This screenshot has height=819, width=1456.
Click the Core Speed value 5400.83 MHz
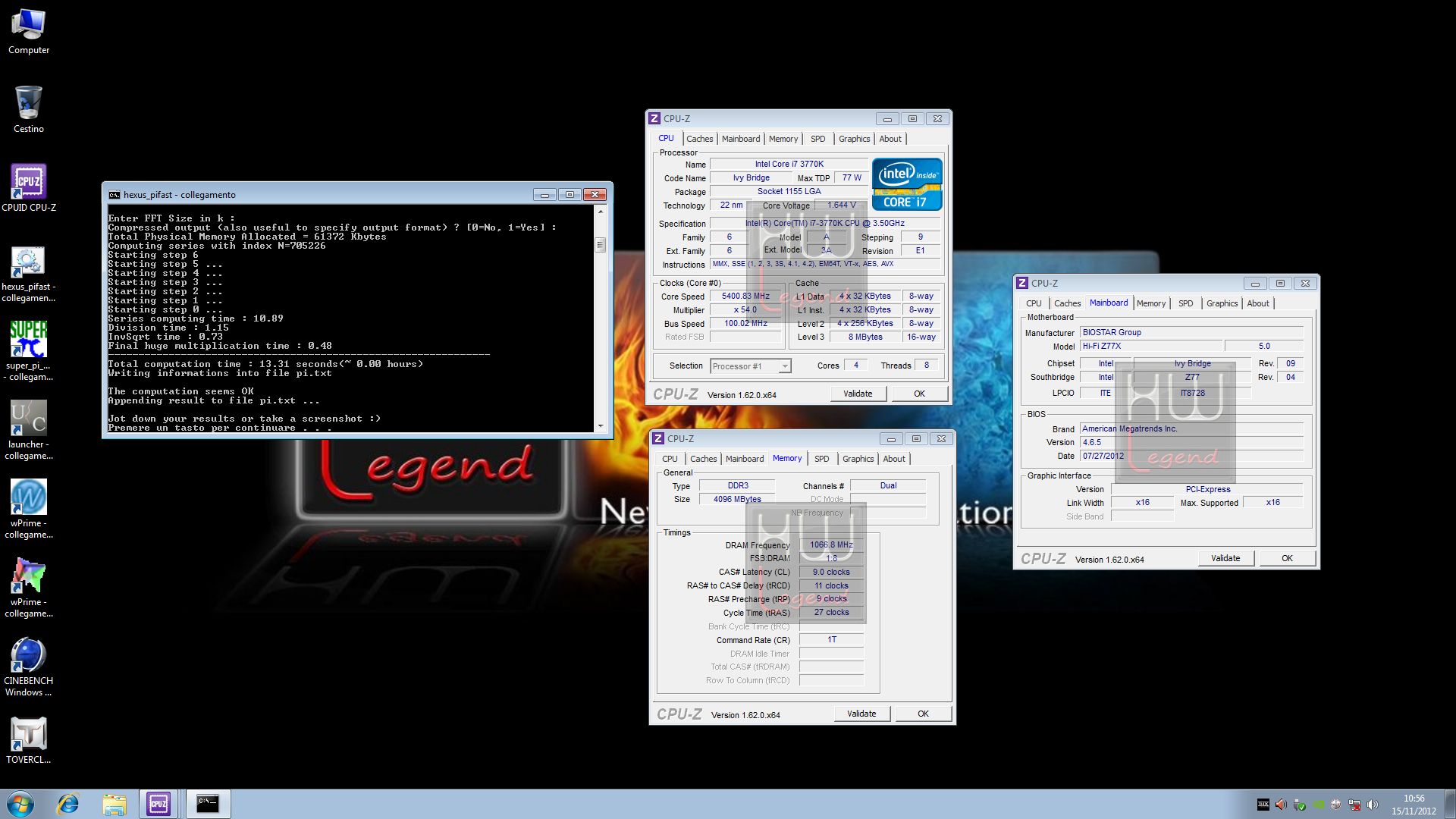coord(745,297)
